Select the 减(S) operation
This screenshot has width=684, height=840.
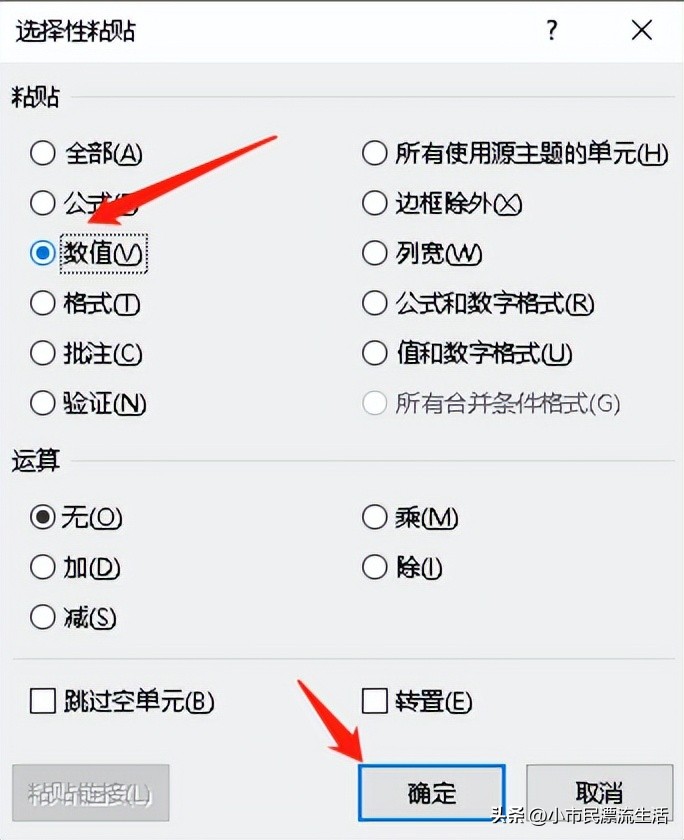[43, 618]
